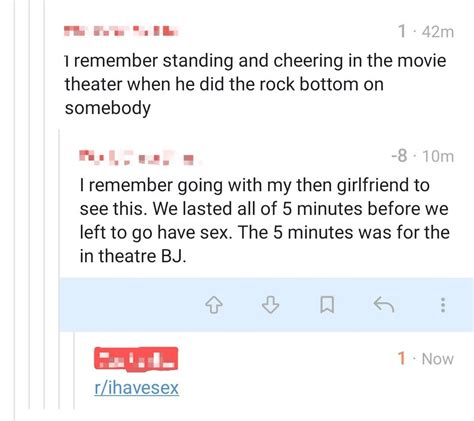This screenshot has height=421, width=474.
Task: Tap the word 'somebody' in first comment
Action: tap(108, 108)
